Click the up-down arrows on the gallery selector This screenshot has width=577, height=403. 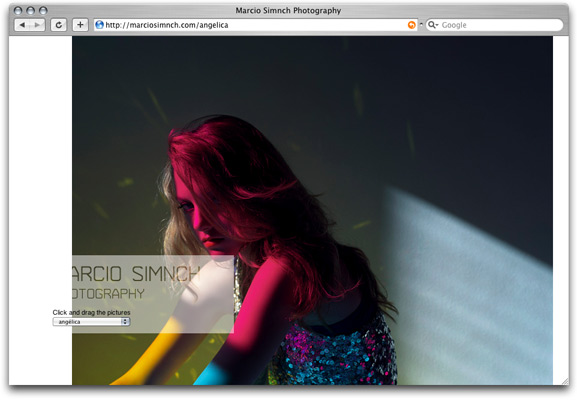coord(125,322)
